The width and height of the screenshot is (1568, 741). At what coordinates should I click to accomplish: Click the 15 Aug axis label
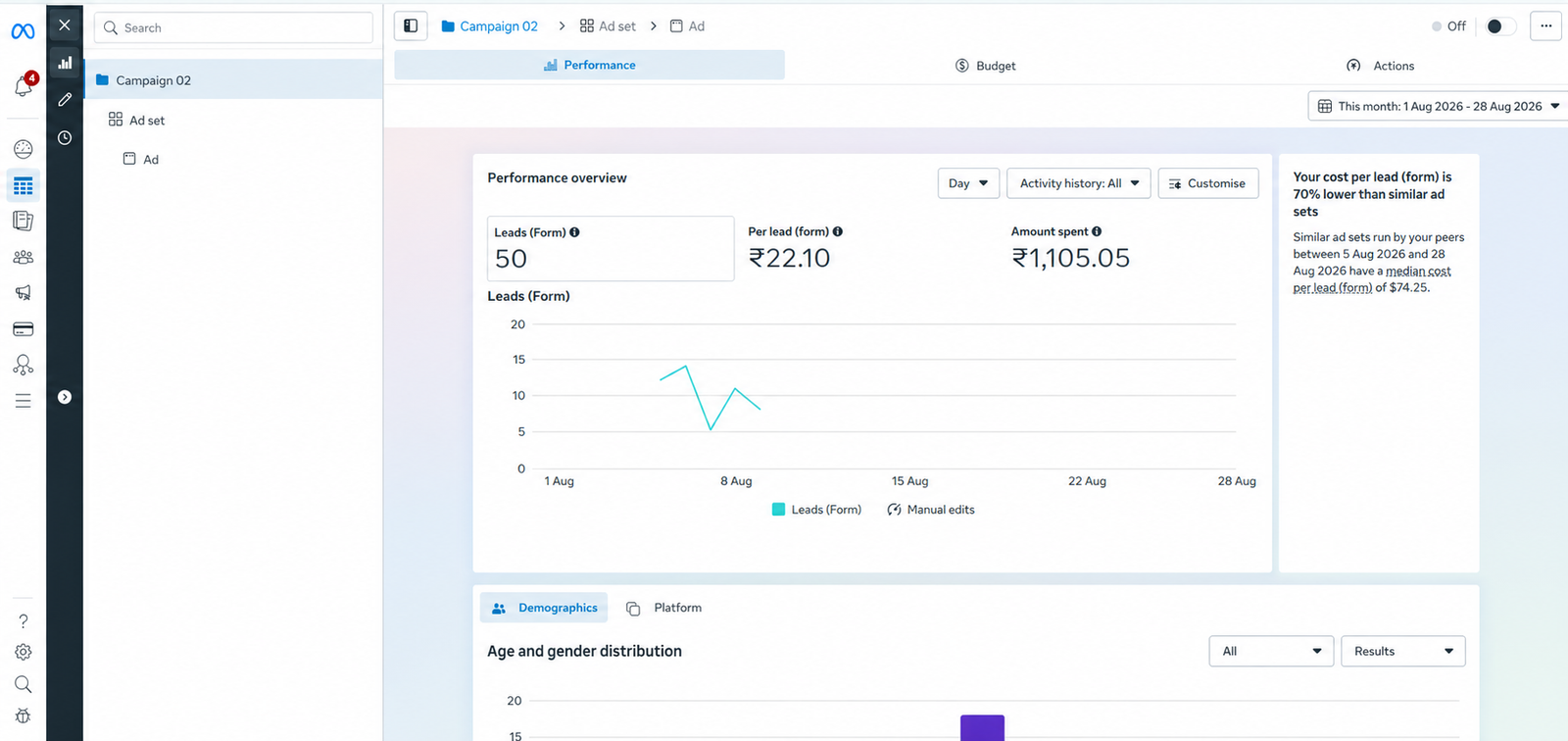coord(909,481)
